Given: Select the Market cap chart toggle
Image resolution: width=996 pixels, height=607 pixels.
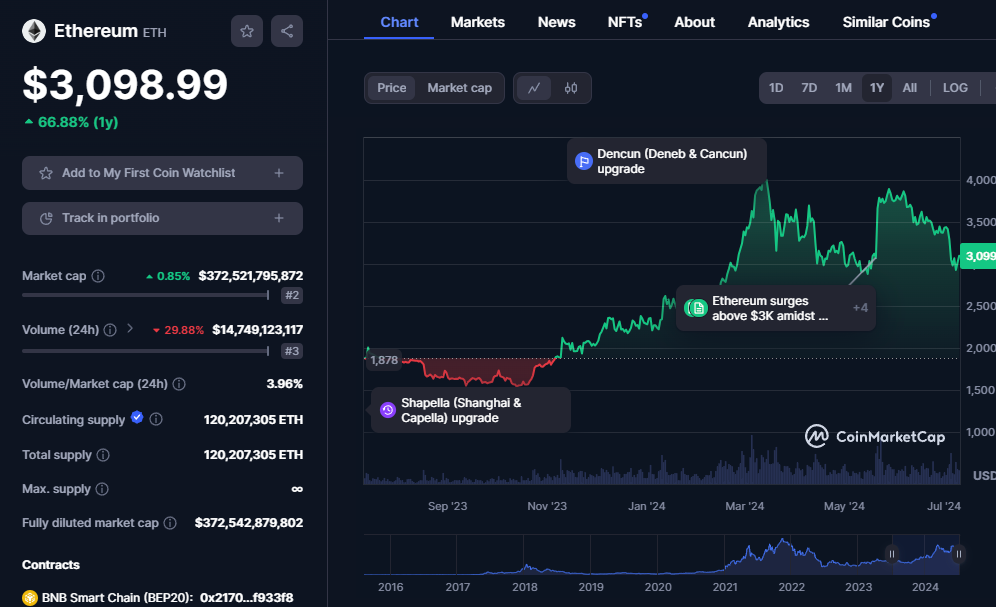Looking at the screenshot, I should click(x=459, y=88).
